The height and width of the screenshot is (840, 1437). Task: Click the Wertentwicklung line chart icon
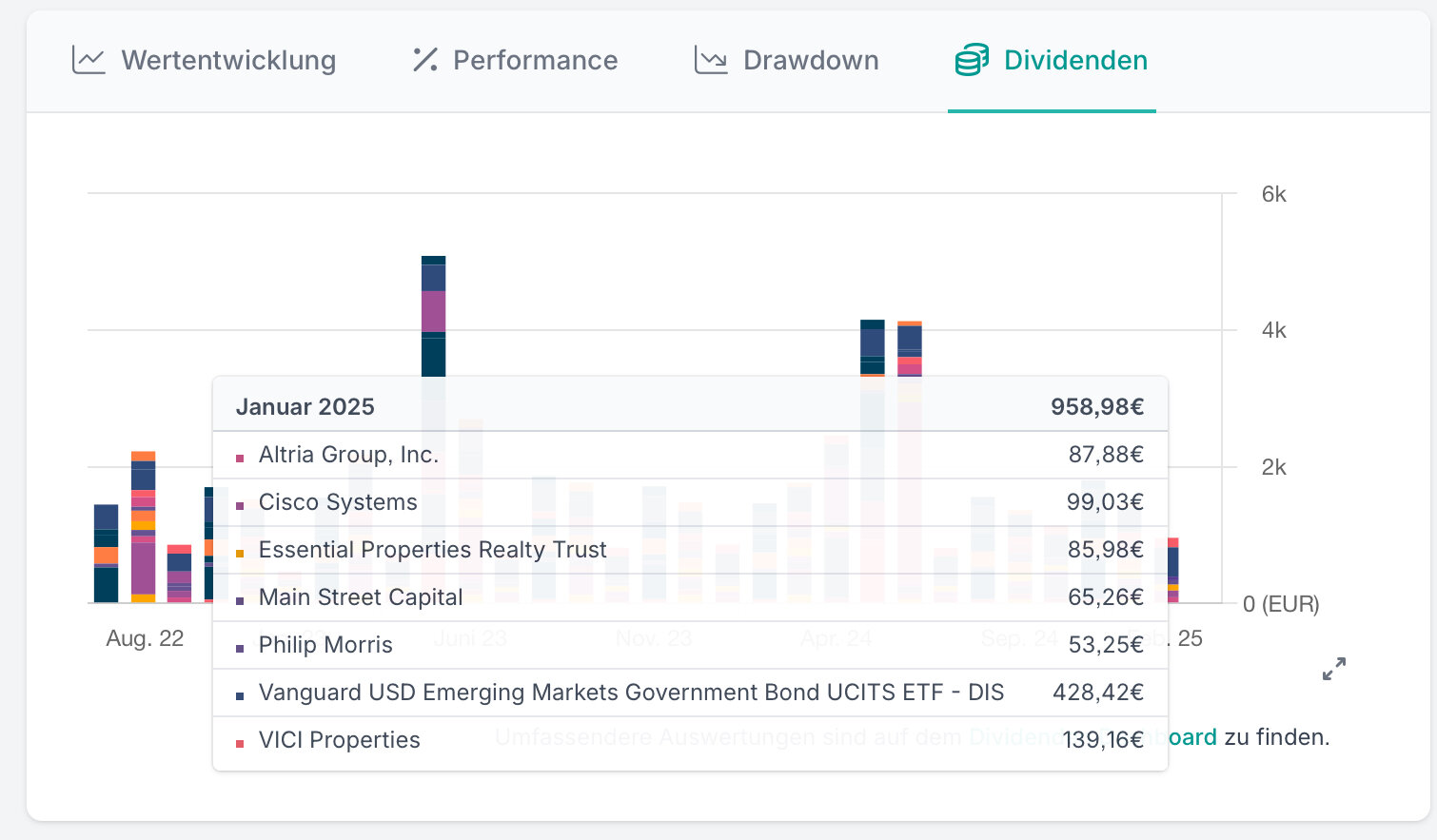(x=89, y=60)
